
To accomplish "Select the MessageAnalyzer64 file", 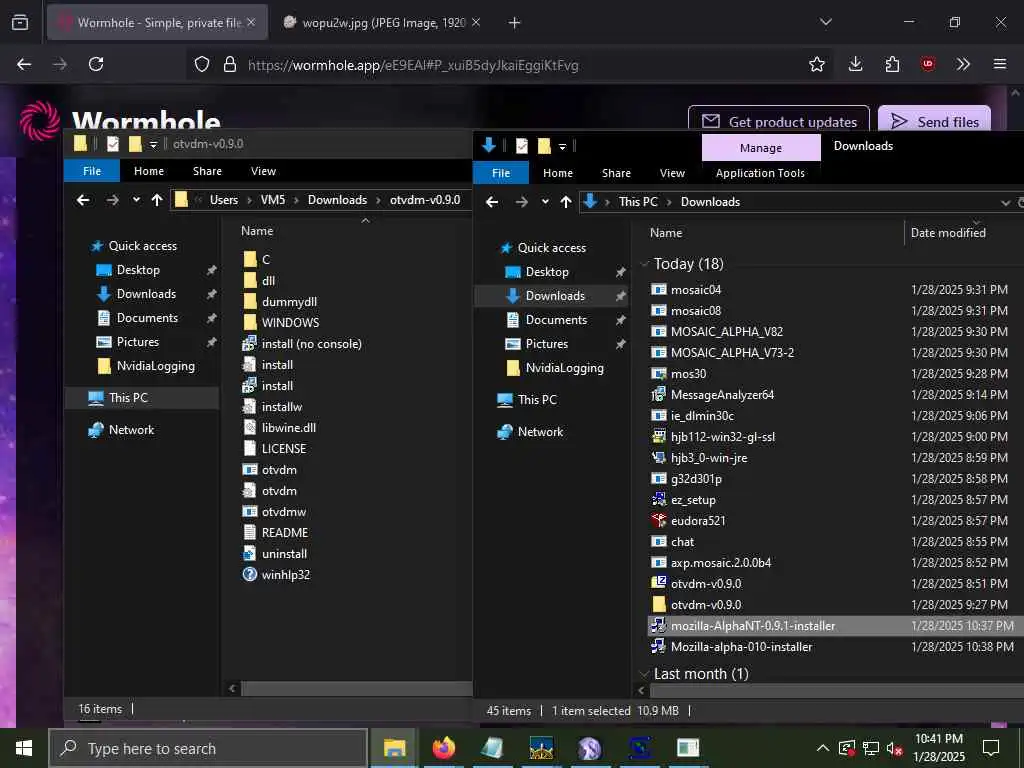I will pyautogui.click(x=722, y=394).
